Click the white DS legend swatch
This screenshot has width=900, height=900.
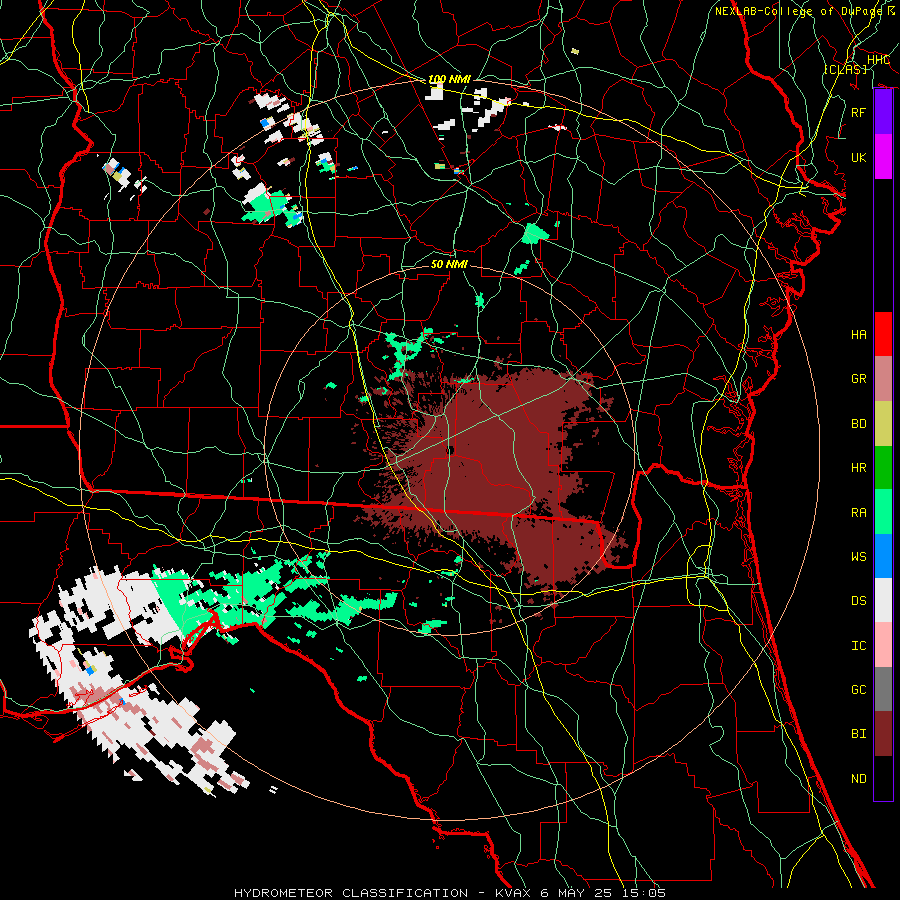tap(883, 600)
